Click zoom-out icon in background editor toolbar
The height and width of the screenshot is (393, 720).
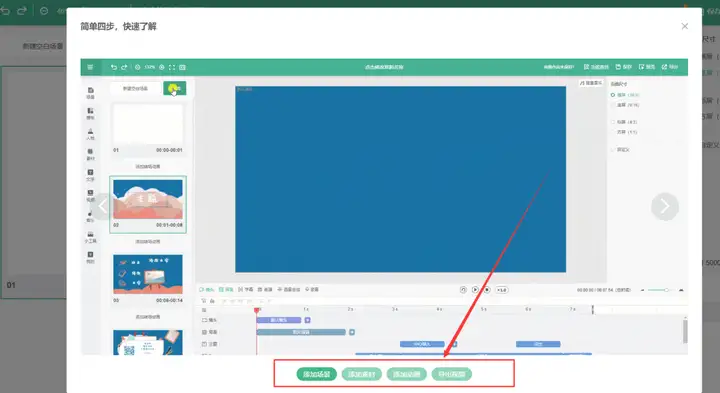pyautogui.click(x=44, y=11)
